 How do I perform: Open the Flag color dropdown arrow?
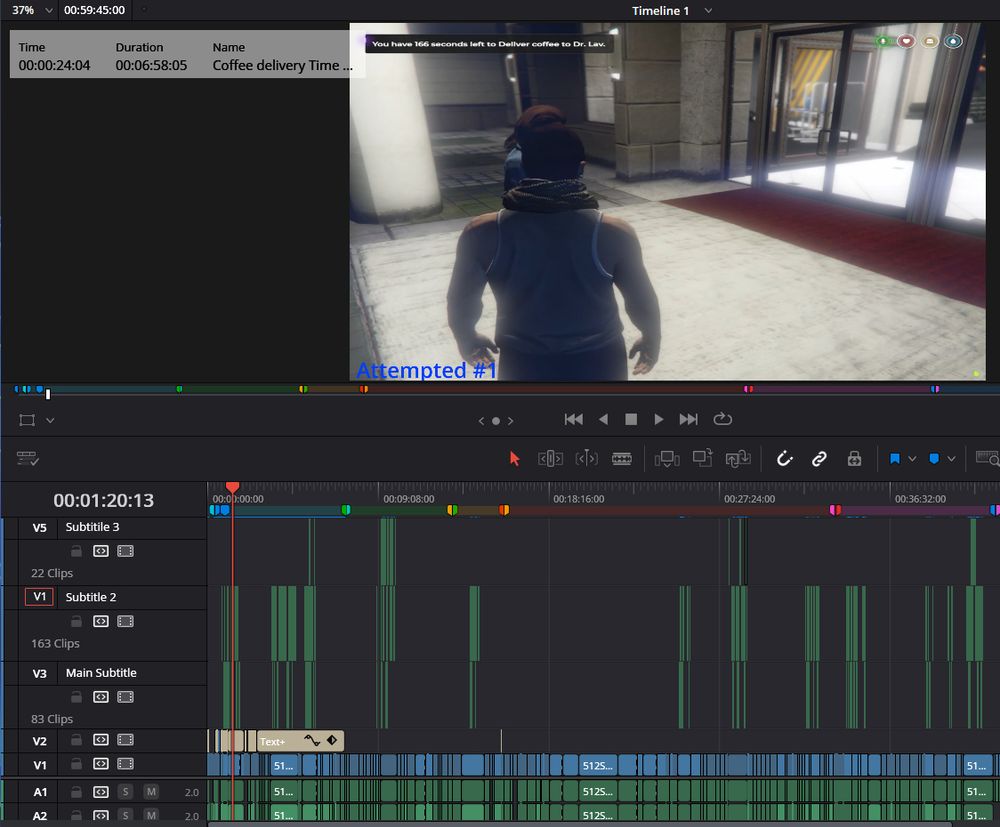912,458
